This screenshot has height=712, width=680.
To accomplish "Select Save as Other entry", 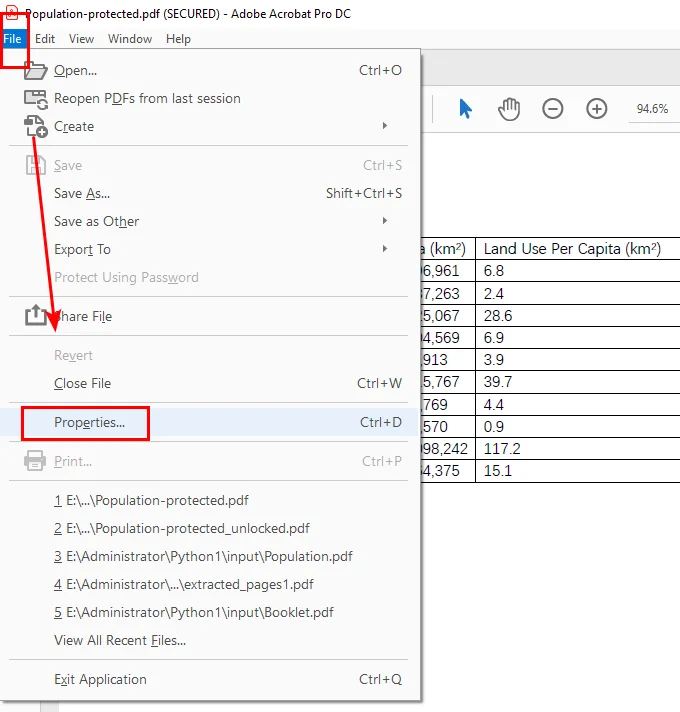I will click(209, 221).
